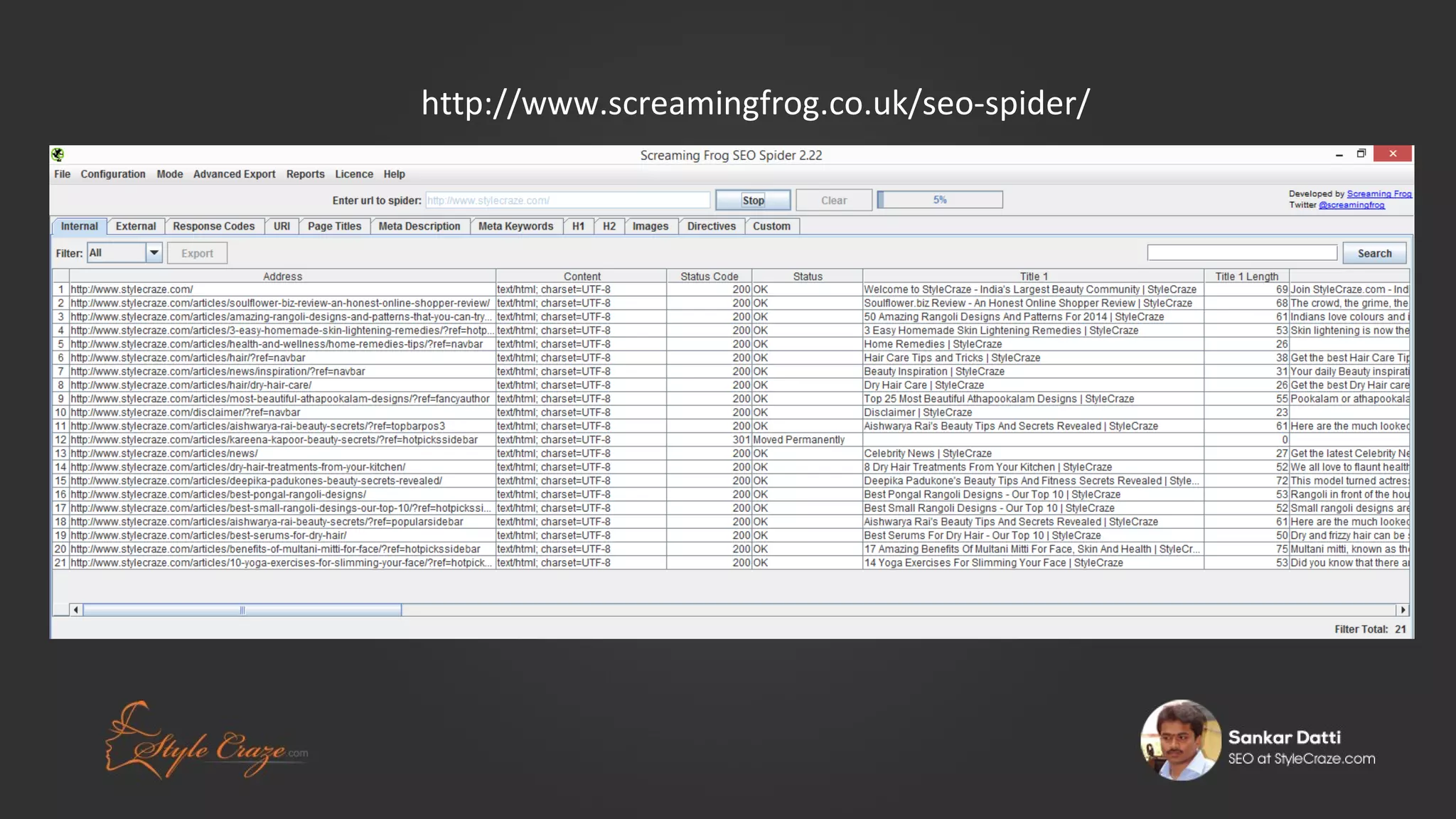The width and height of the screenshot is (1456, 819).
Task: Select the disclaimer/?ref=navbar address row
Action: coord(282,412)
